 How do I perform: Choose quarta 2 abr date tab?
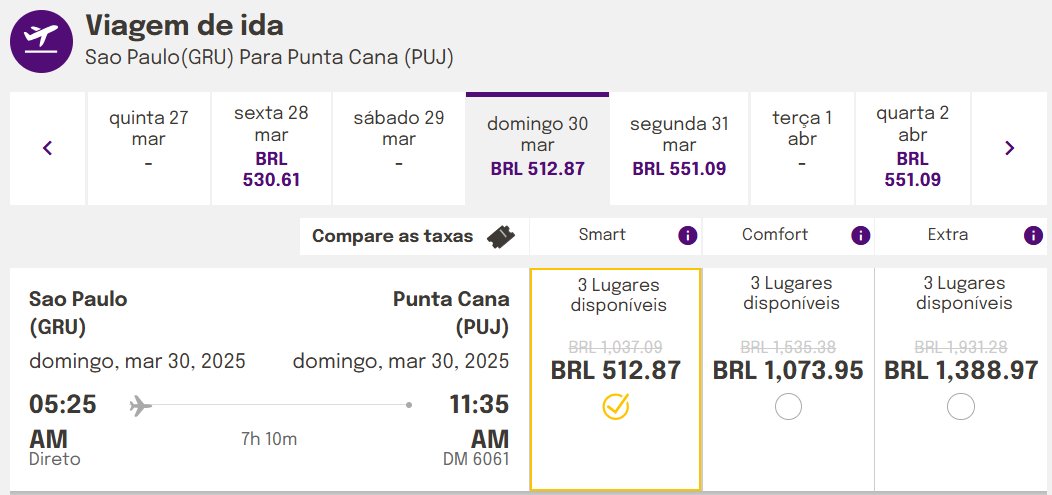tap(912, 148)
